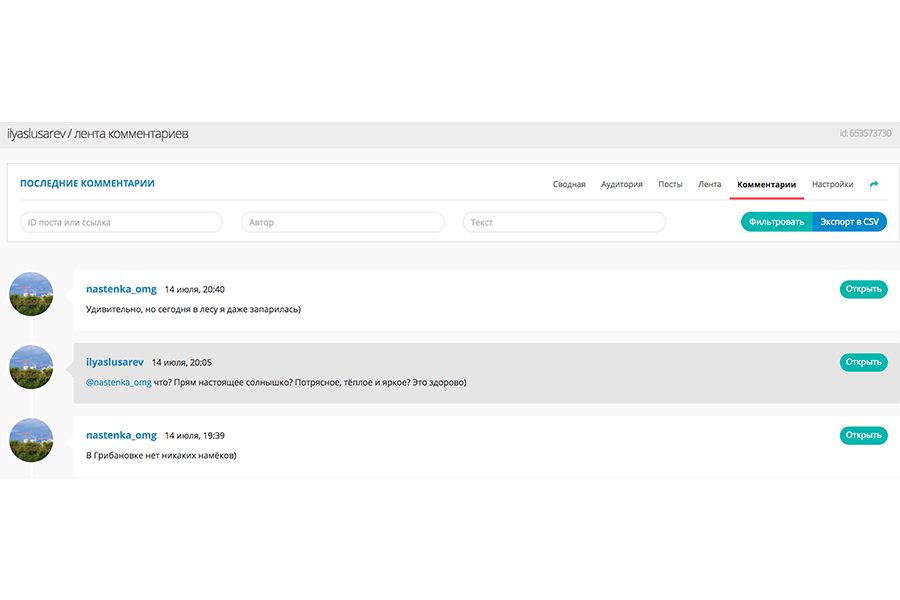Click the timestamp 14 июля, 19:39
The width and height of the screenshot is (900, 600).
[x=195, y=435]
